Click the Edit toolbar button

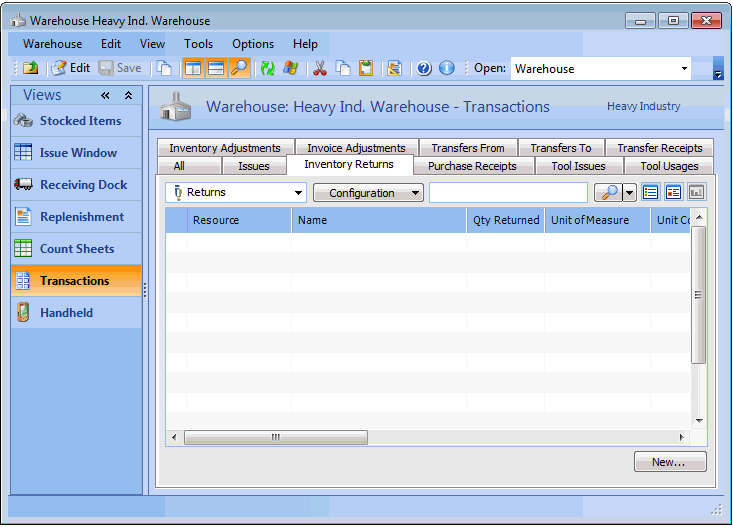[x=71, y=68]
